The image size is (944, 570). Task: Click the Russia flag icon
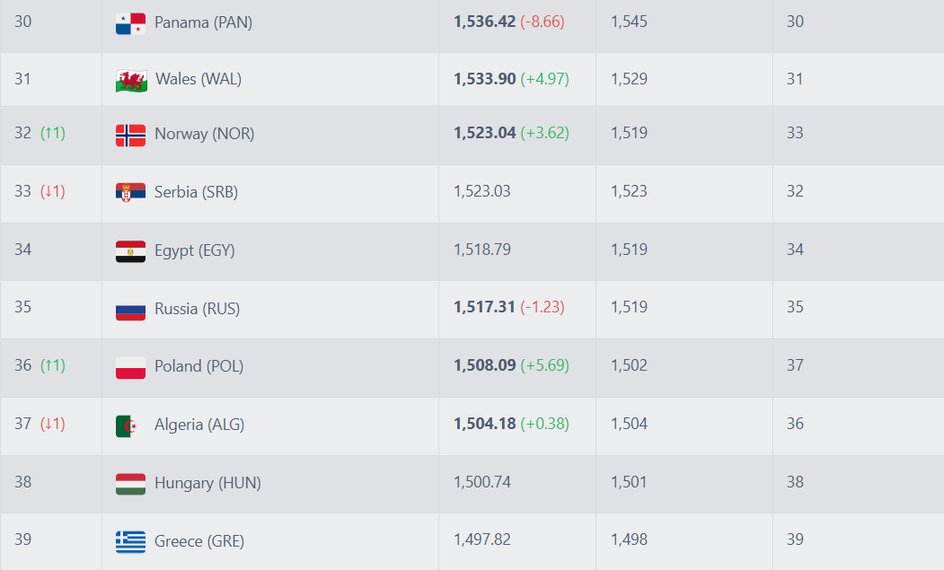click(x=130, y=309)
